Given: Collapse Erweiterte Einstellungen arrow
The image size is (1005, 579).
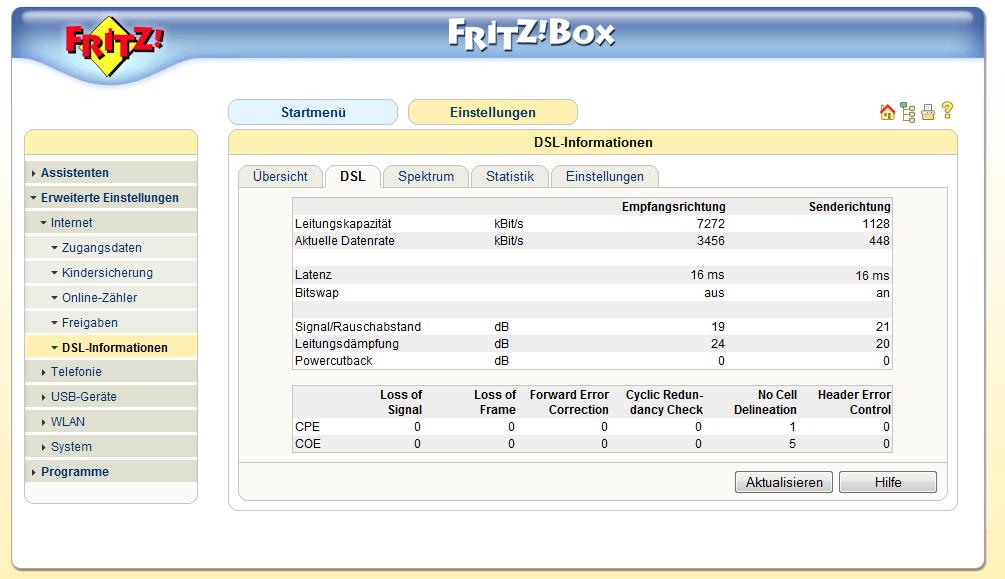Looking at the screenshot, I should tap(33, 198).
